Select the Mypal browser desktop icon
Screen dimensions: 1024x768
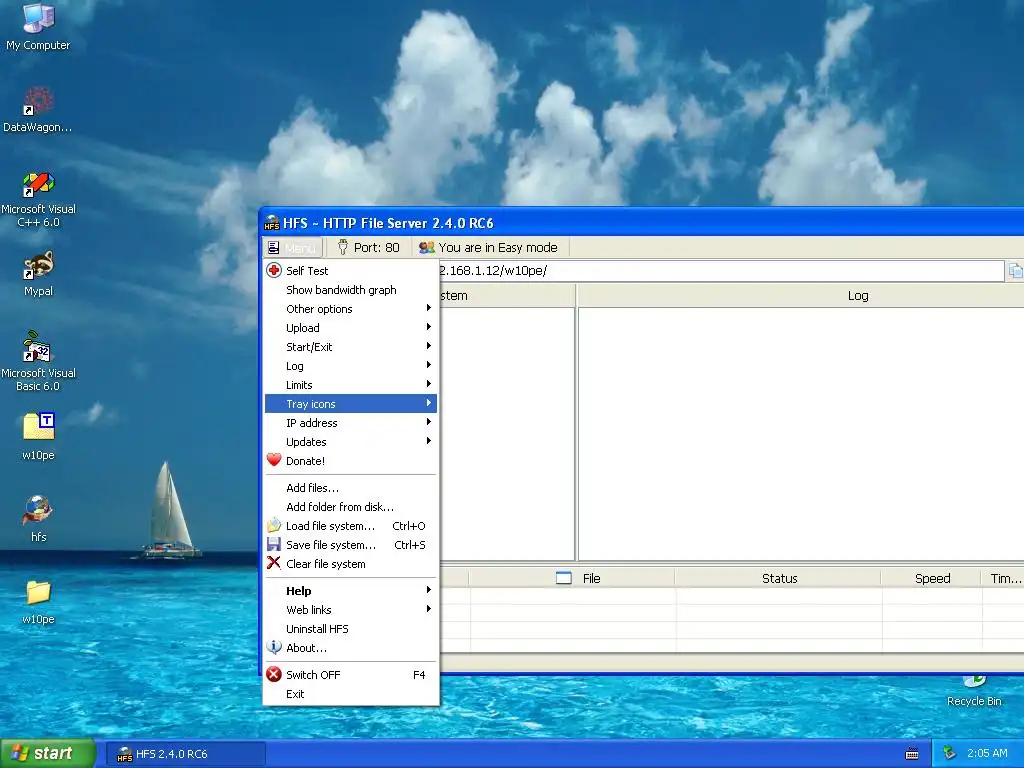[38, 273]
